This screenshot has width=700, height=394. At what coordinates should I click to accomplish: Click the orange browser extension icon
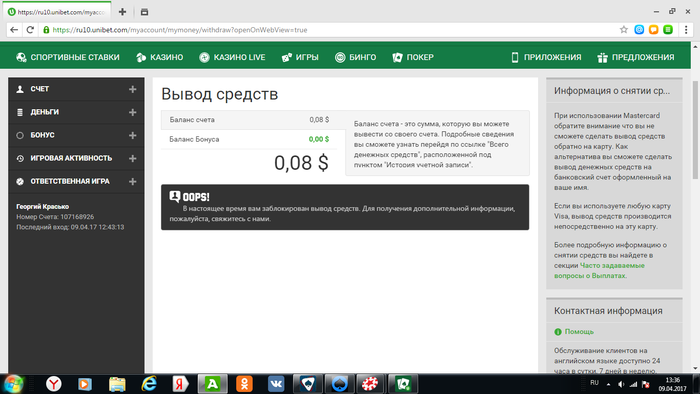pyautogui.click(x=654, y=30)
